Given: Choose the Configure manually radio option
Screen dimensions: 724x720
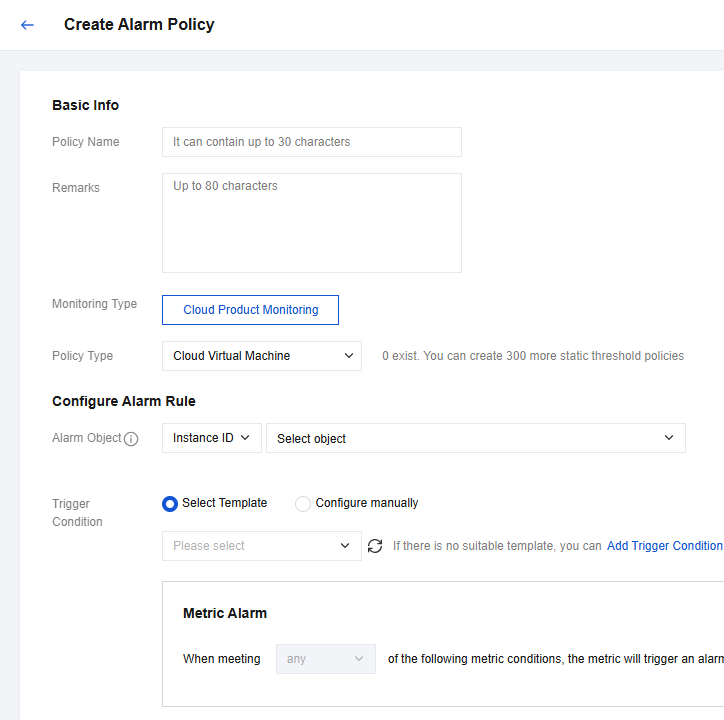Looking at the screenshot, I should pos(303,503).
